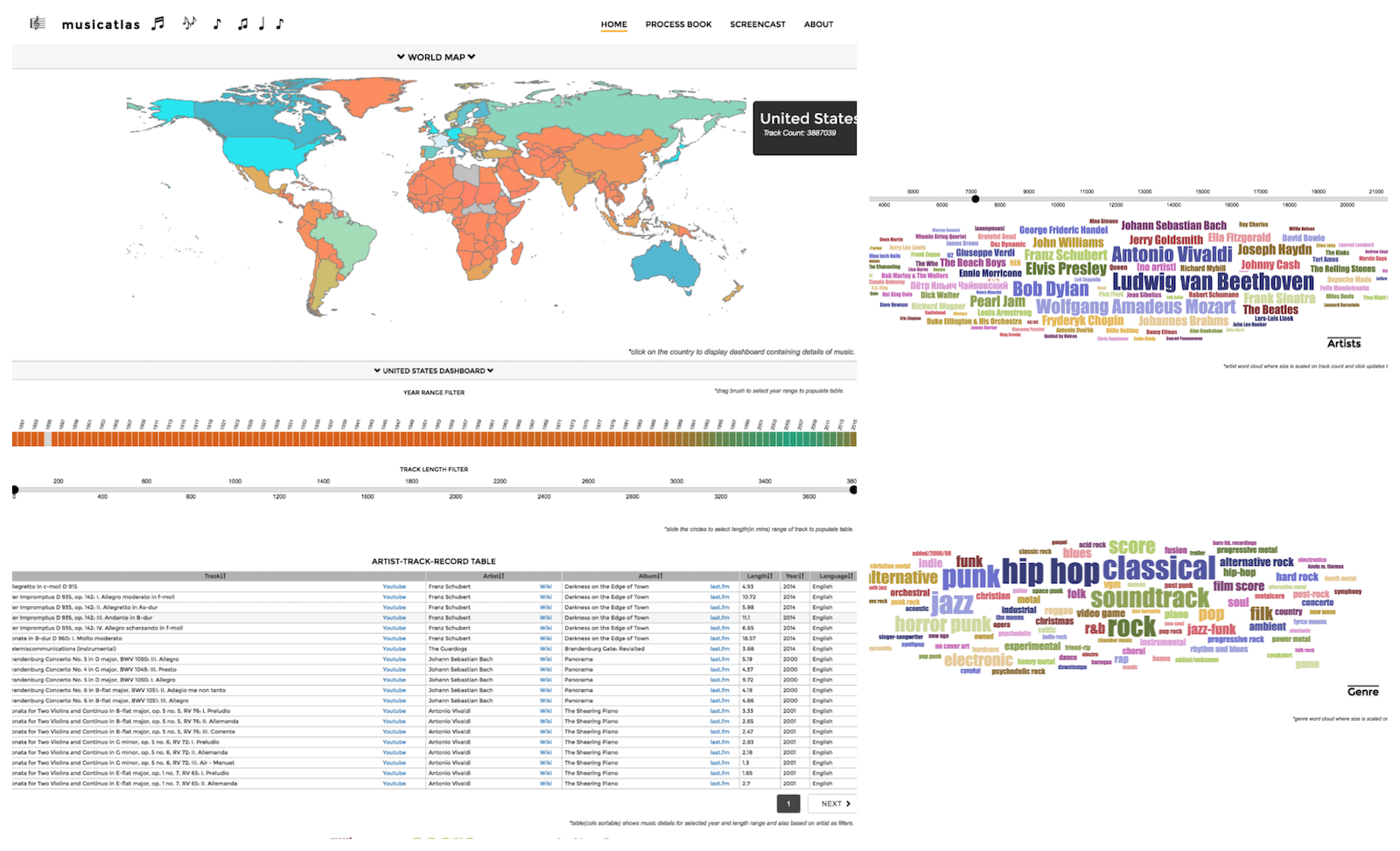Click 'Pearl Jam' in the artist cloud

pos(997,302)
